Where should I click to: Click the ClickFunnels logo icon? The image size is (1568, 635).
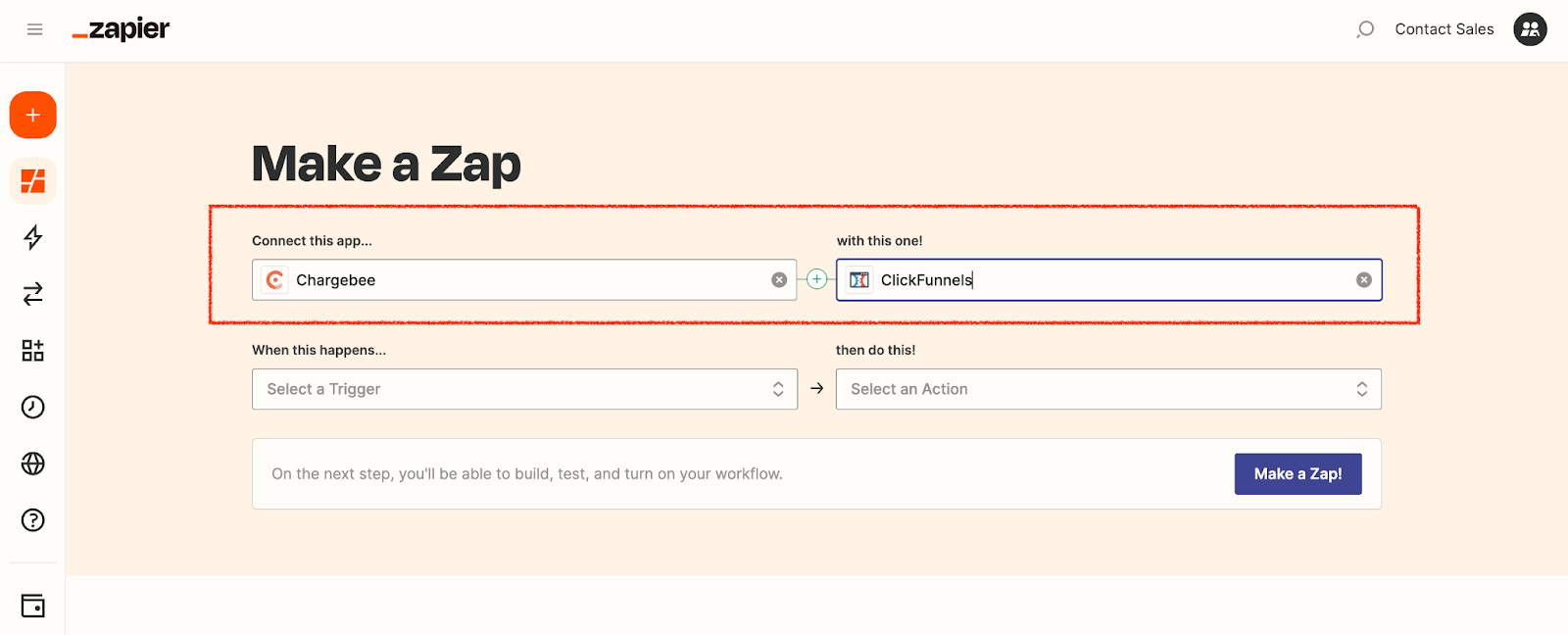(859, 280)
